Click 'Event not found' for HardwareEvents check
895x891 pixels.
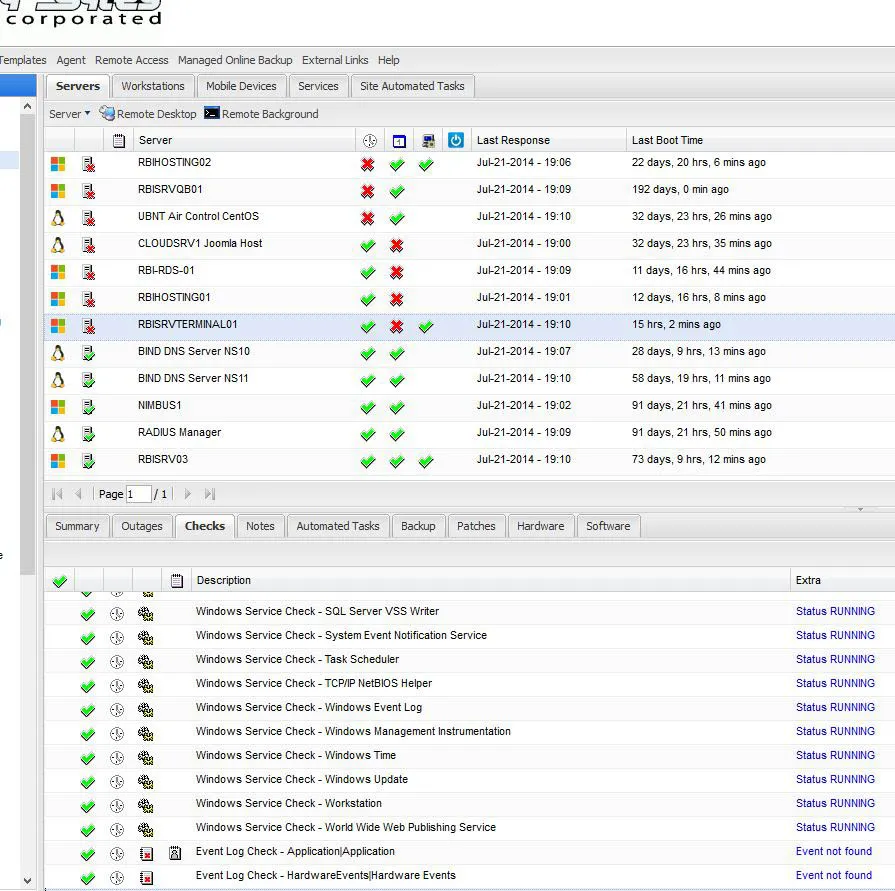coord(833,876)
